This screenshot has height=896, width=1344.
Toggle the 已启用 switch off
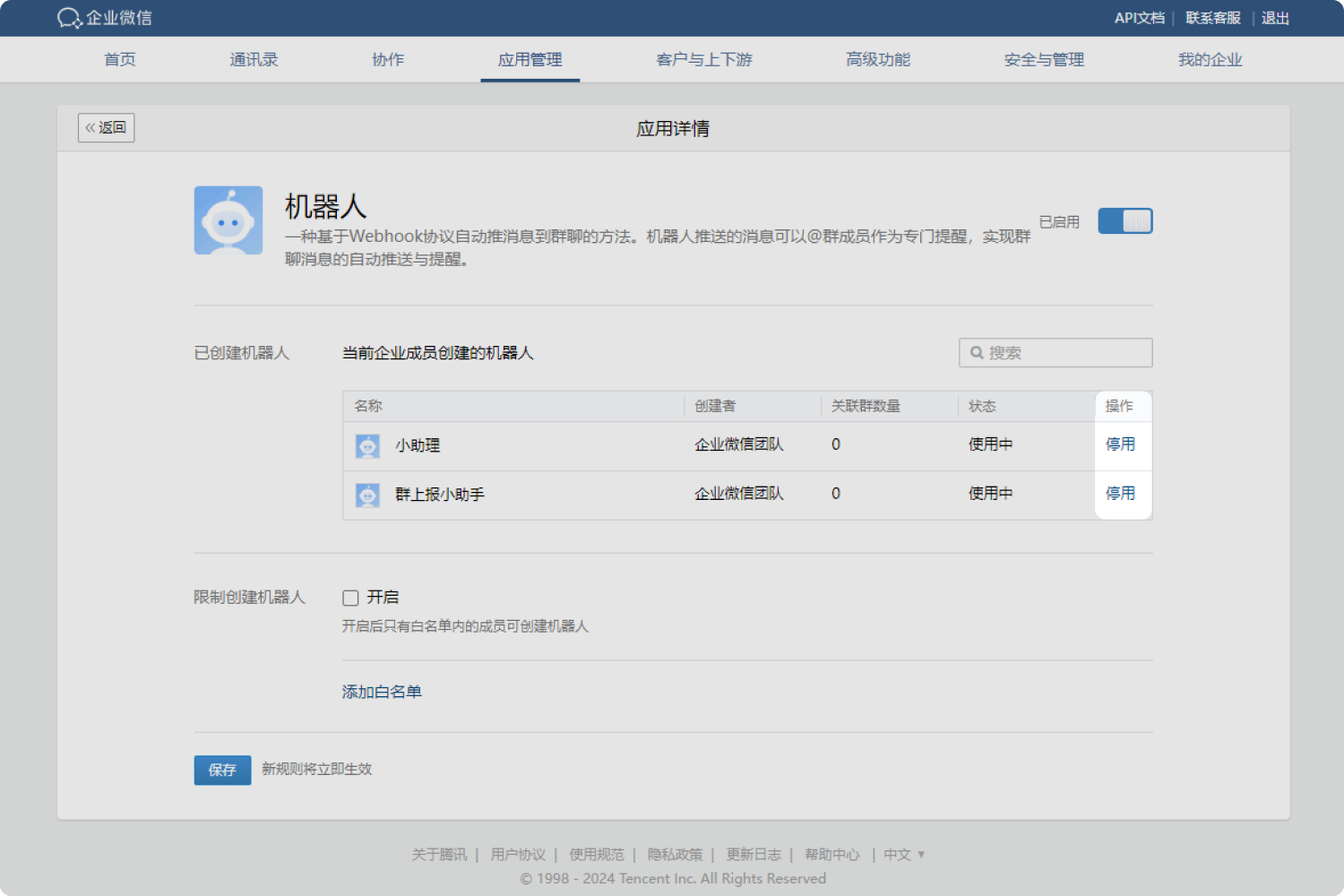tap(1125, 221)
